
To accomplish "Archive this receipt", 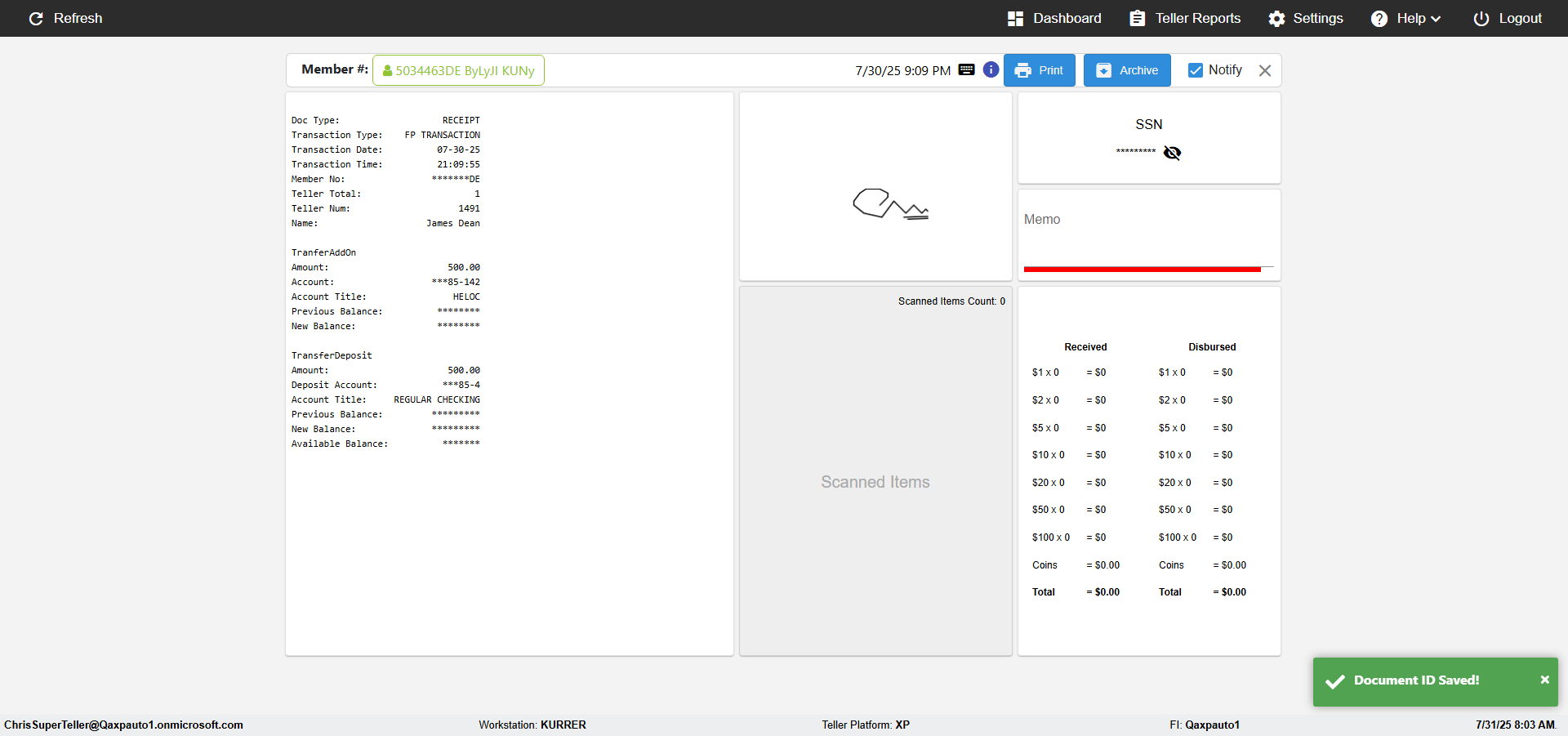I will click(1127, 70).
